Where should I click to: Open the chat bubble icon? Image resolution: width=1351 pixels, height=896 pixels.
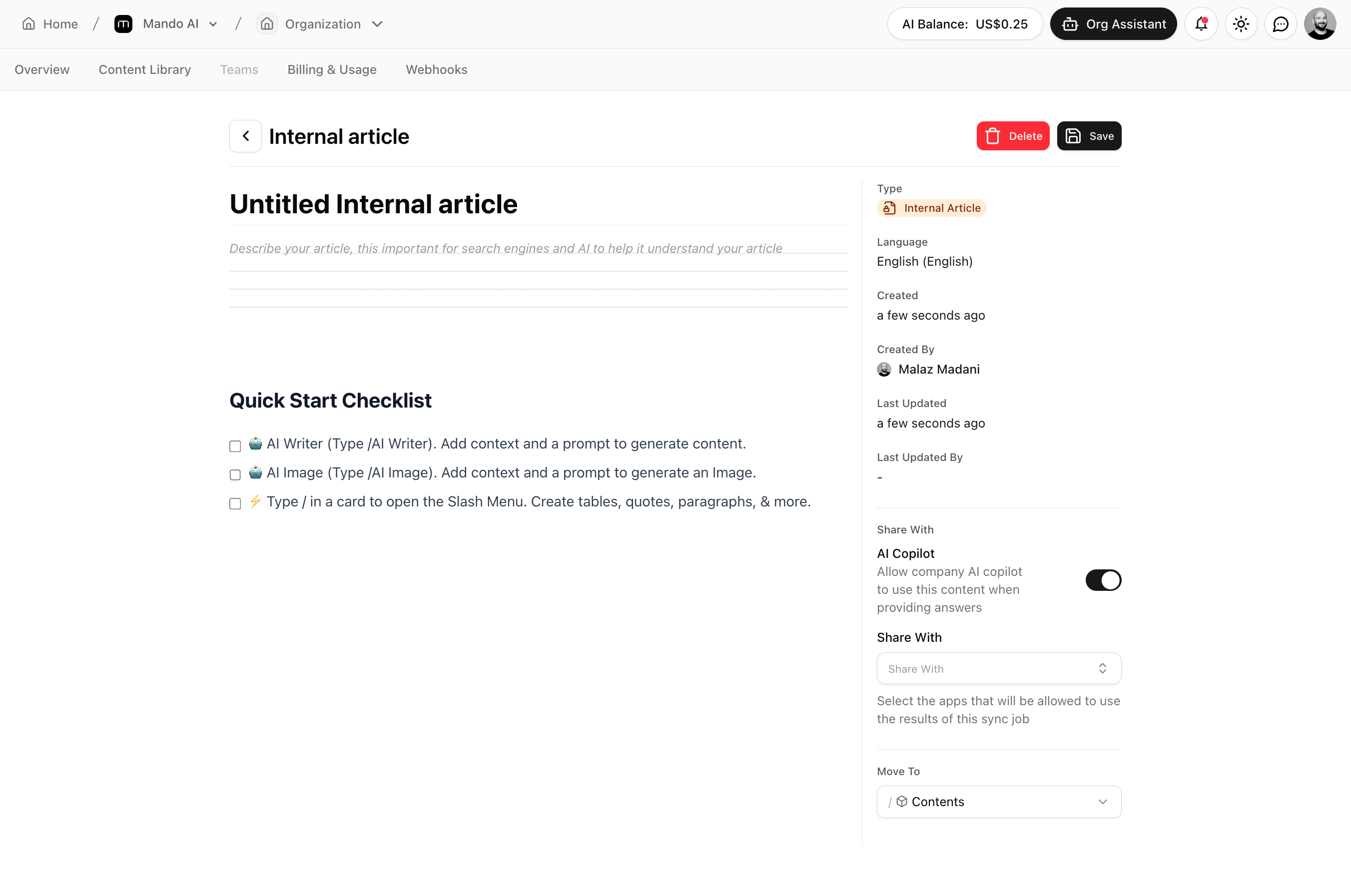(x=1280, y=24)
